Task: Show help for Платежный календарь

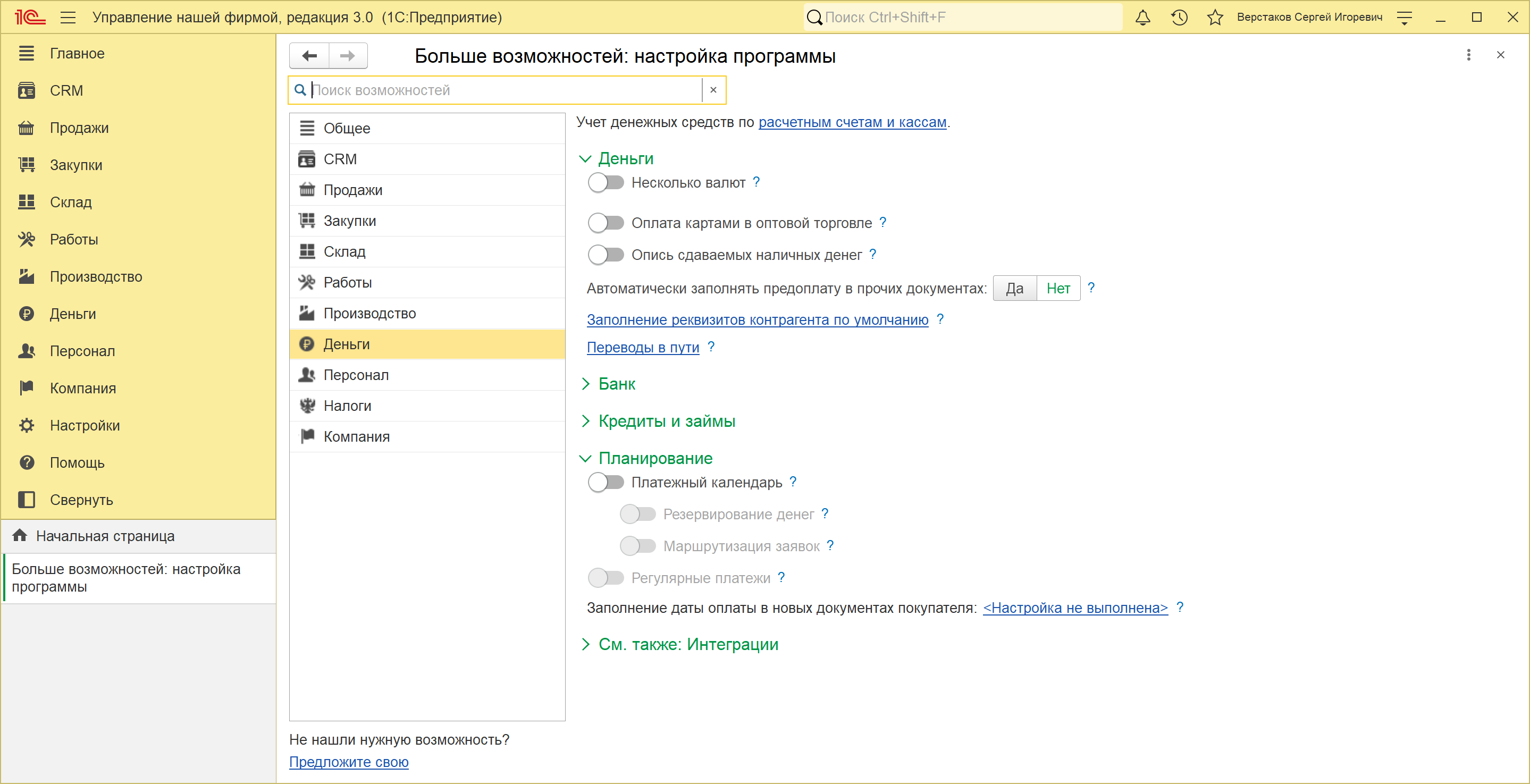Action: click(793, 482)
